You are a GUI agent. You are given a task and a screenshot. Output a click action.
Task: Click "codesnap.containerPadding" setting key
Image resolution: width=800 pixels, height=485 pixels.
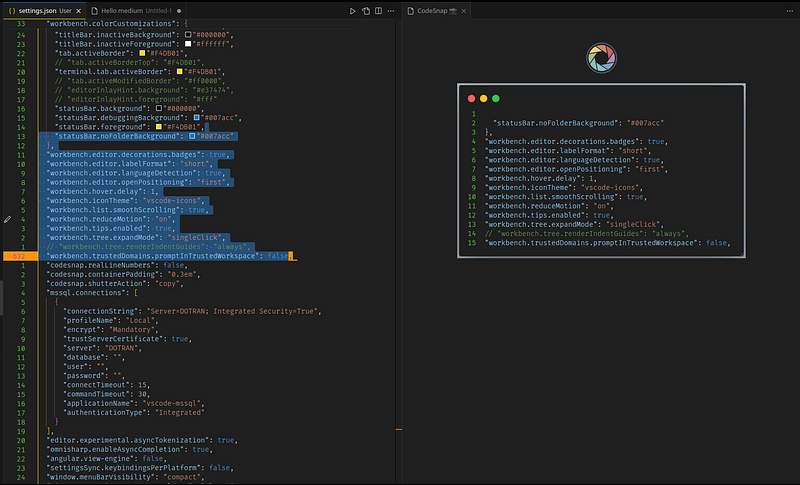(x=105, y=274)
